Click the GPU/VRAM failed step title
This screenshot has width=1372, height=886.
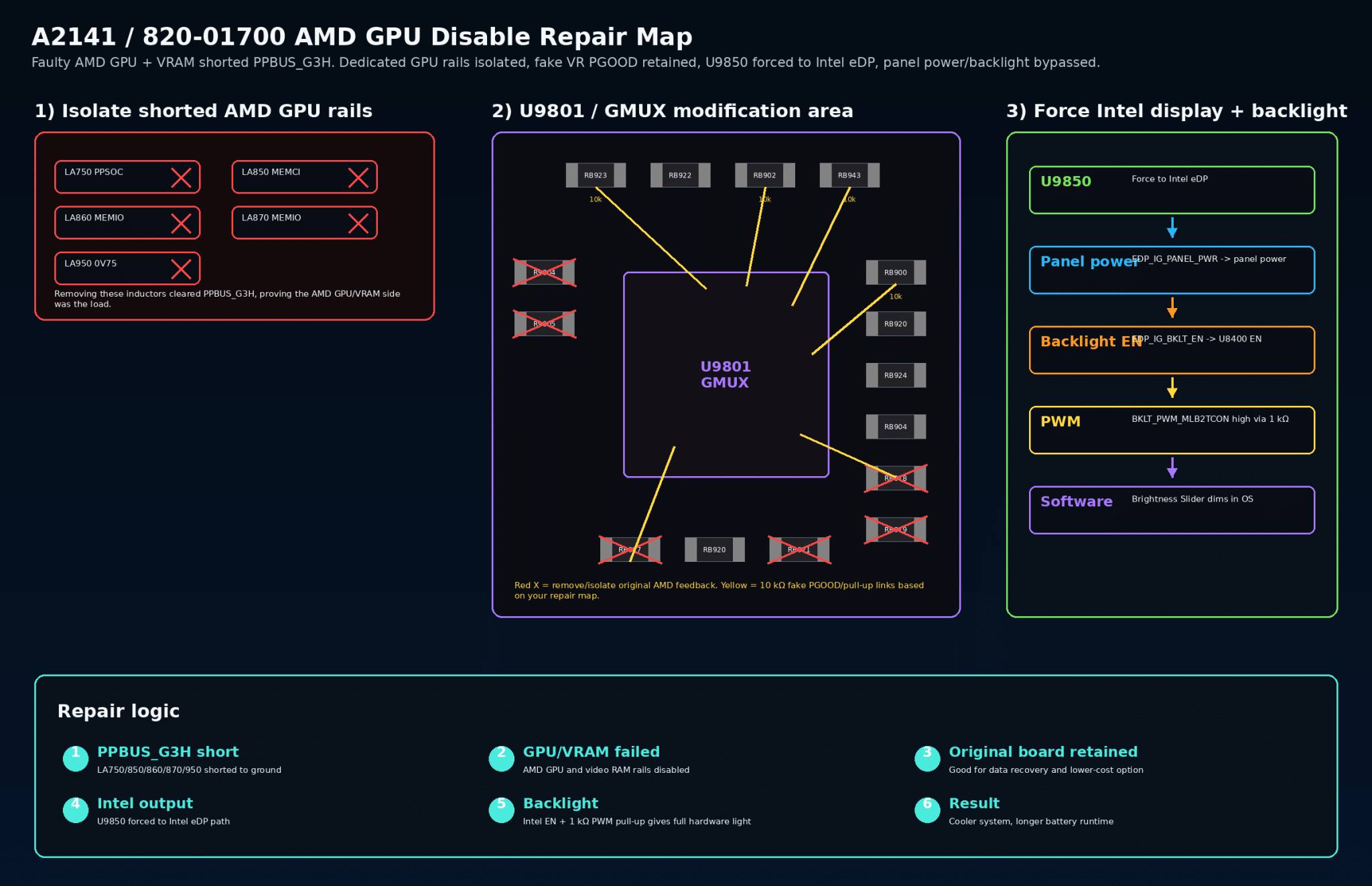592,752
